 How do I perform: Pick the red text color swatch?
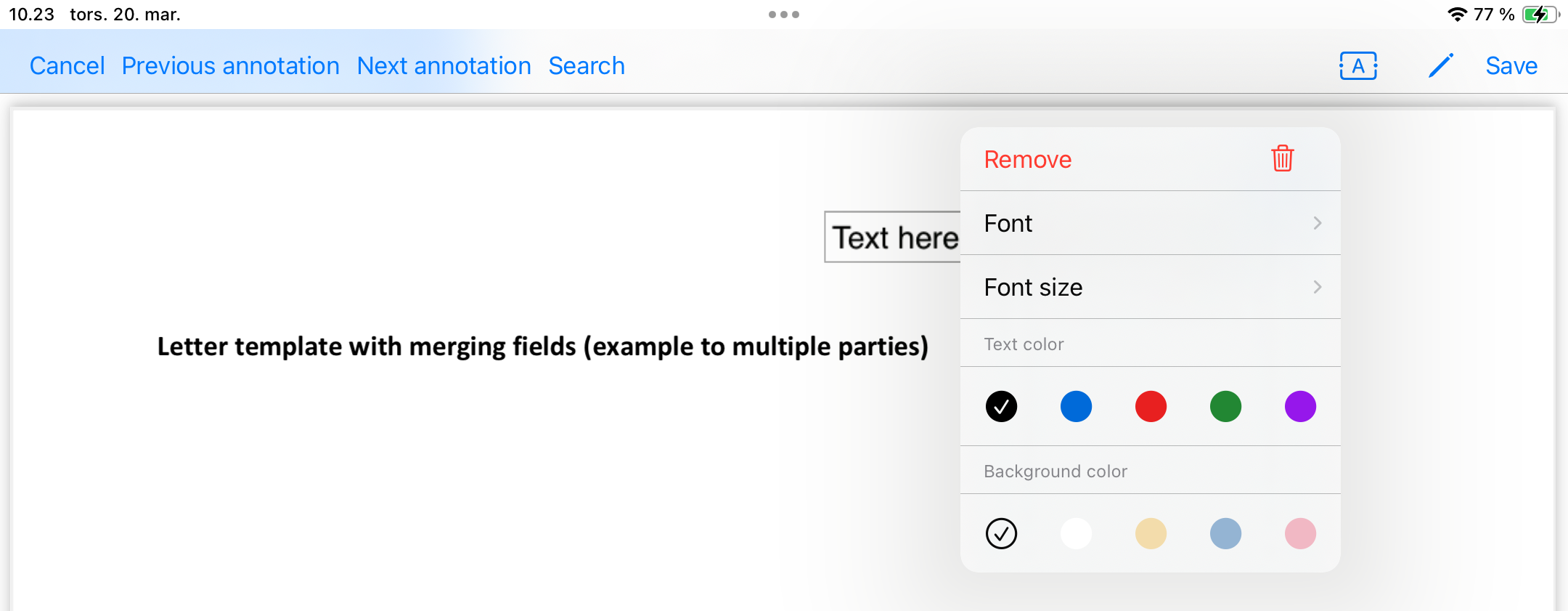pyautogui.click(x=1151, y=406)
